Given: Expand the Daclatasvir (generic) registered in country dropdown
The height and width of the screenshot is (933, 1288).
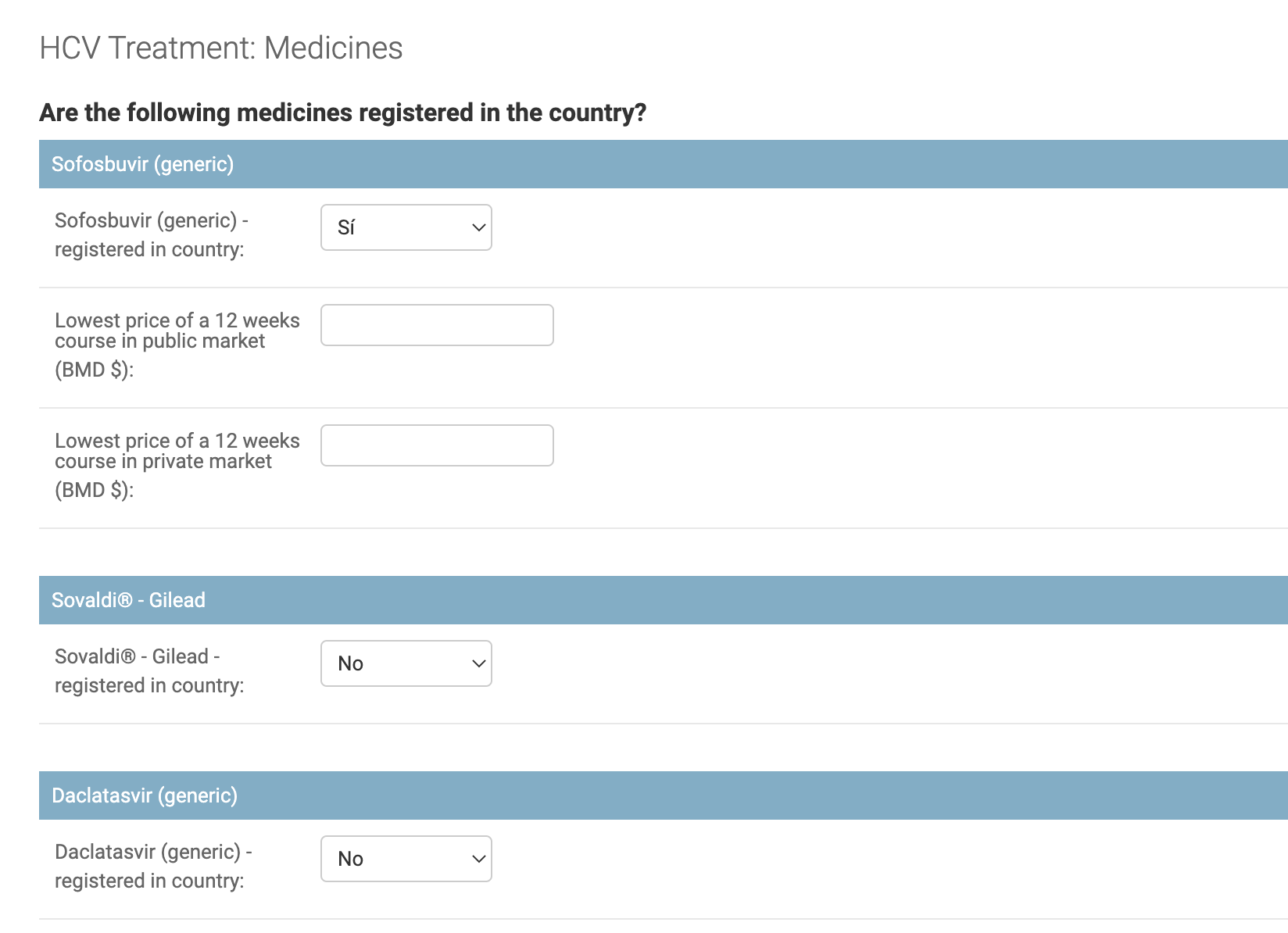Looking at the screenshot, I should click(x=406, y=859).
